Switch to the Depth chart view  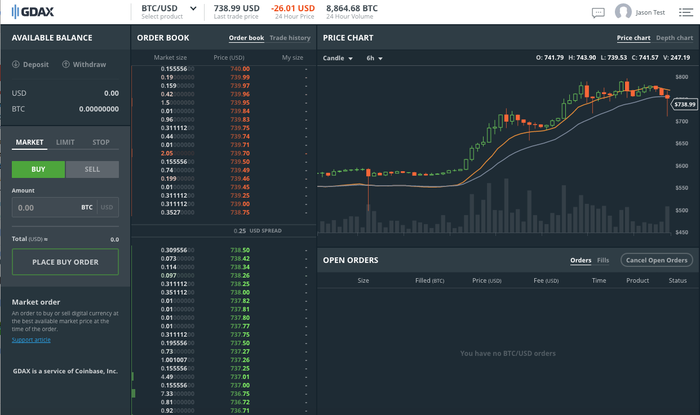pyautogui.click(x=673, y=38)
